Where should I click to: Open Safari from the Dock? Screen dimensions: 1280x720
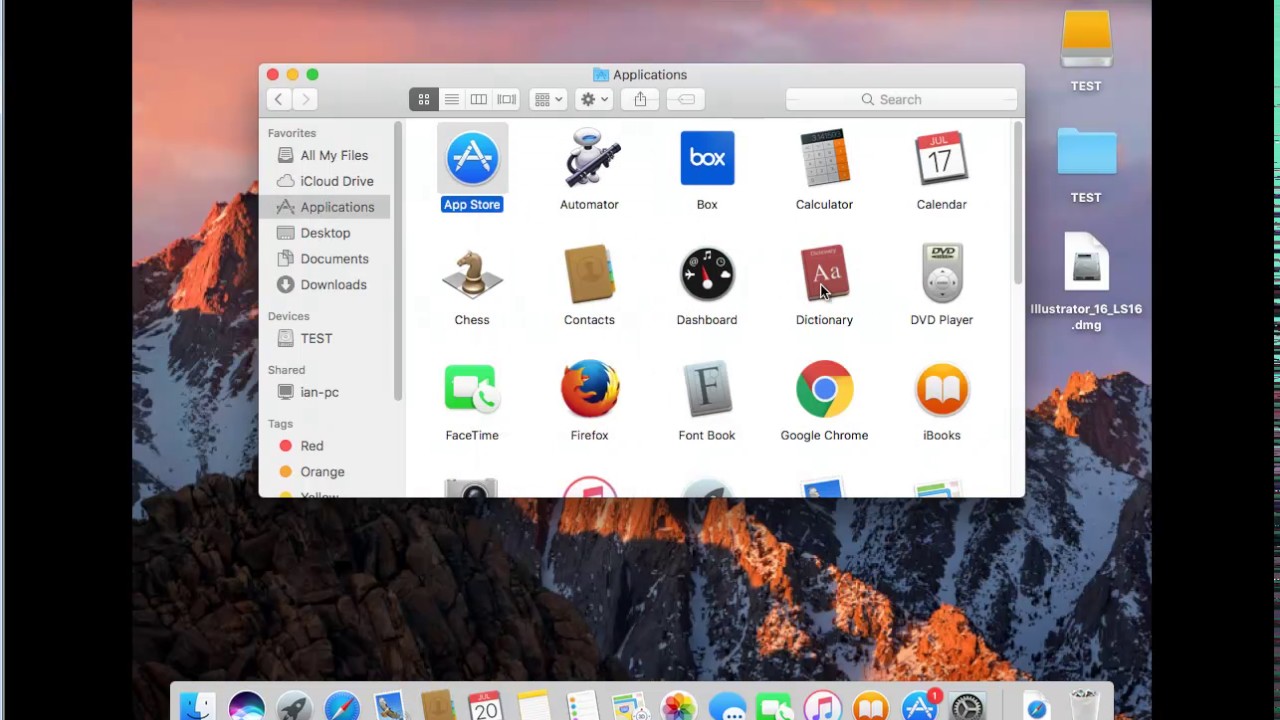[x=342, y=707]
